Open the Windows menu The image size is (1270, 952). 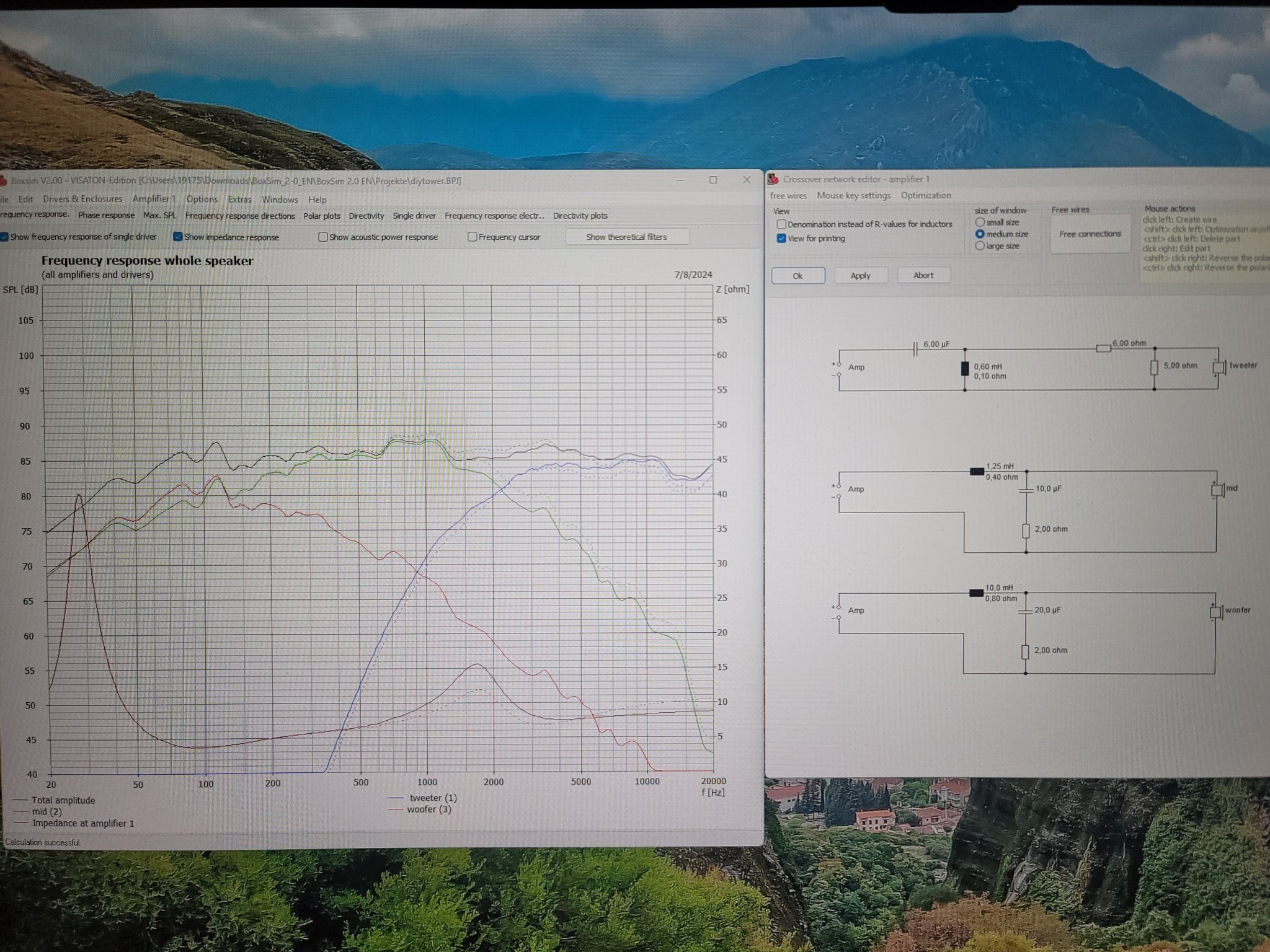point(280,200)
